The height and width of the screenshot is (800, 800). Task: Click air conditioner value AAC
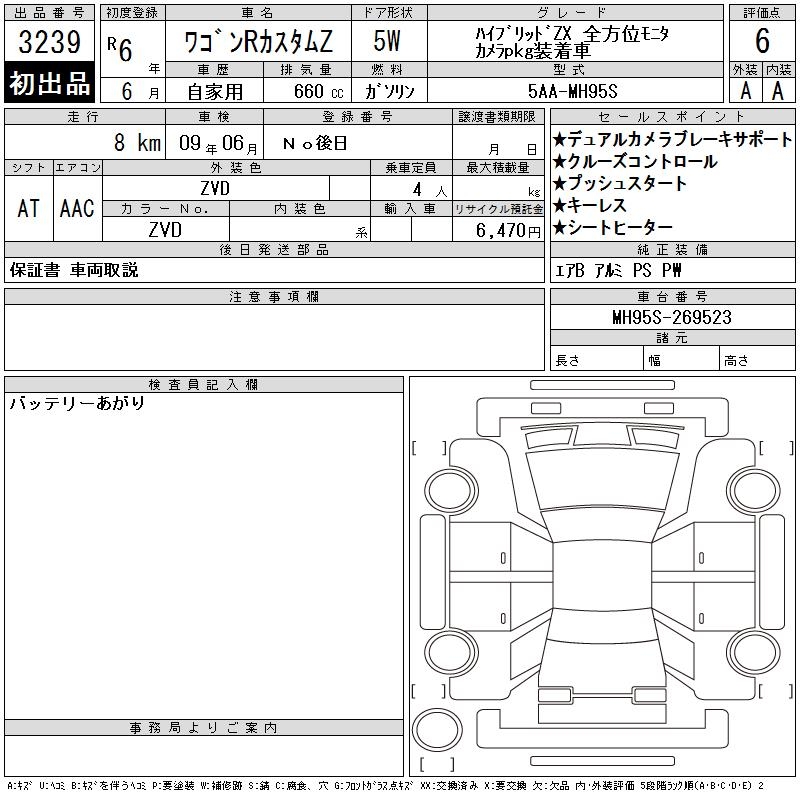[77, 208]
